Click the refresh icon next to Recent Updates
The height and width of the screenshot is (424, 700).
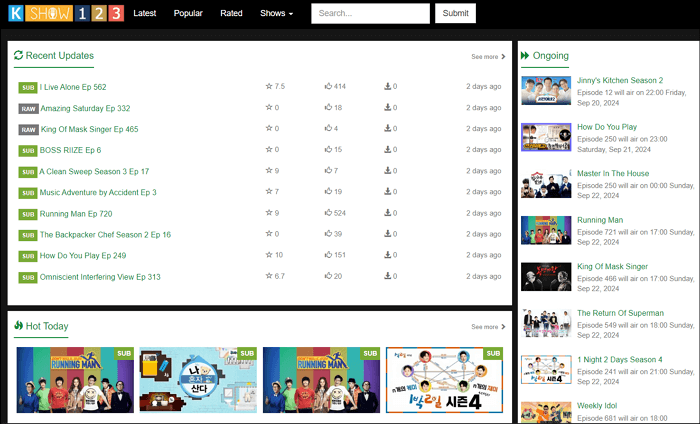click(x=18, y=55)
